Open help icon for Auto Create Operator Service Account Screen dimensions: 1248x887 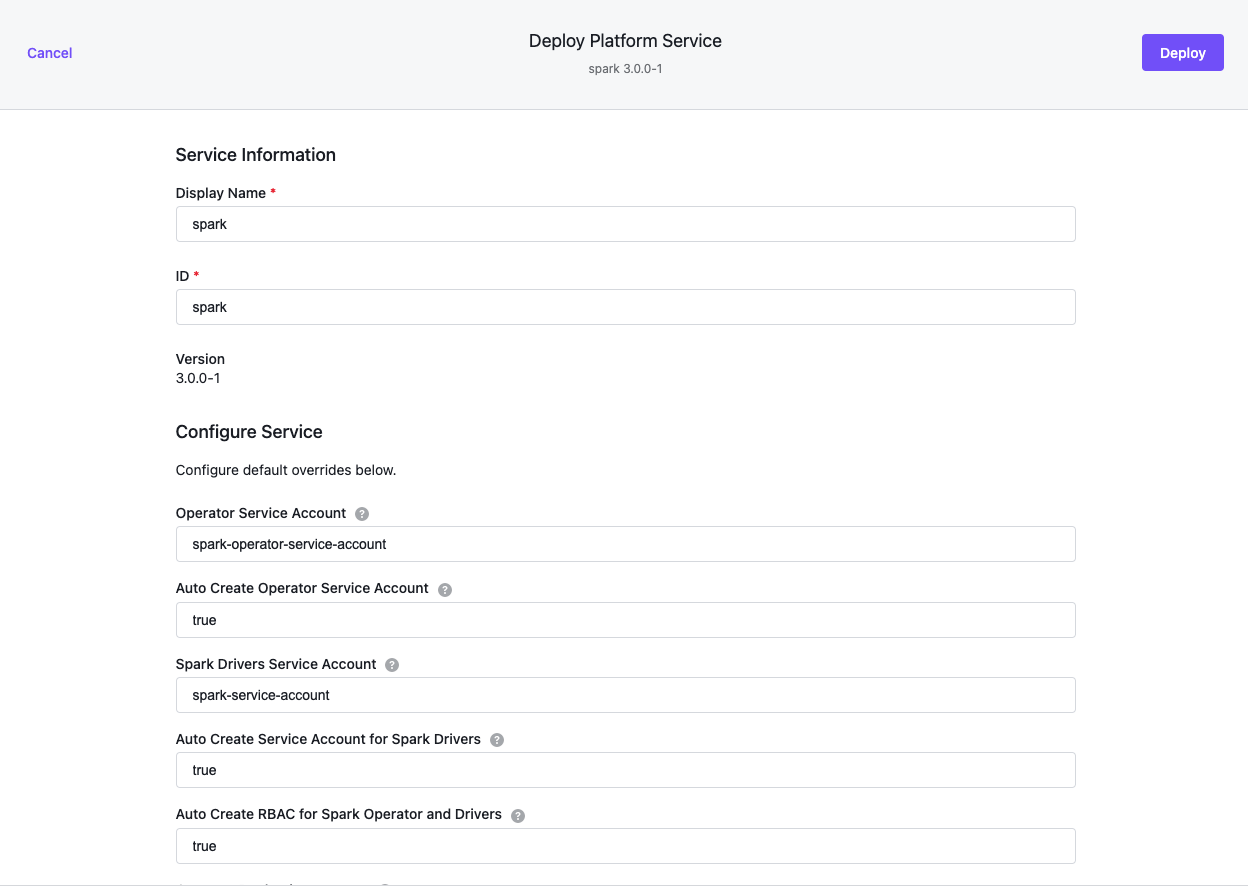tap(445, 590)
